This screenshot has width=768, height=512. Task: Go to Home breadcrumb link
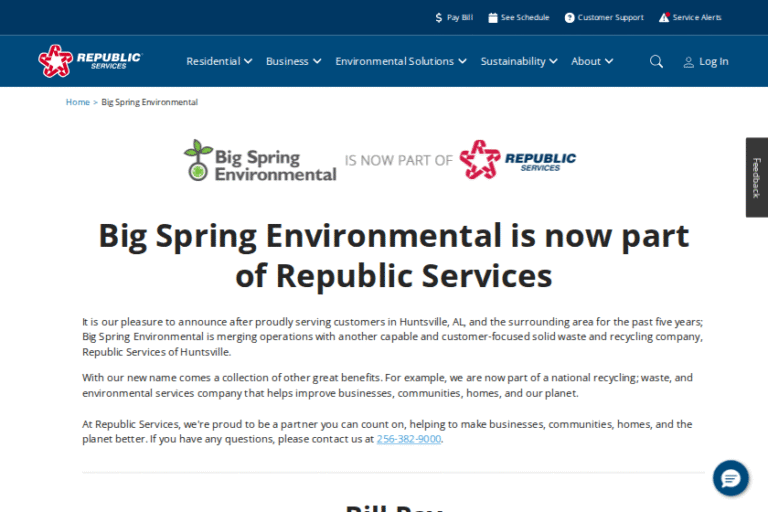(77, 102)
